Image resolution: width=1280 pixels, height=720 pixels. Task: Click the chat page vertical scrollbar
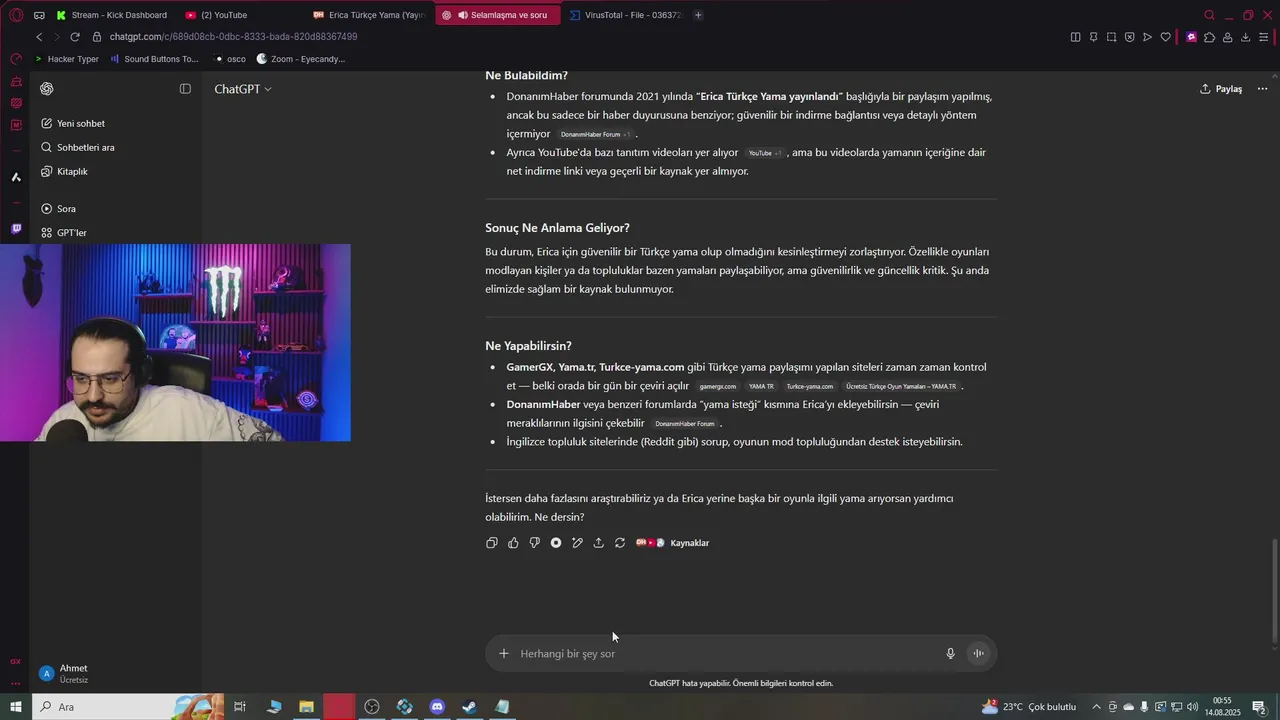(x=1274, y=590)
